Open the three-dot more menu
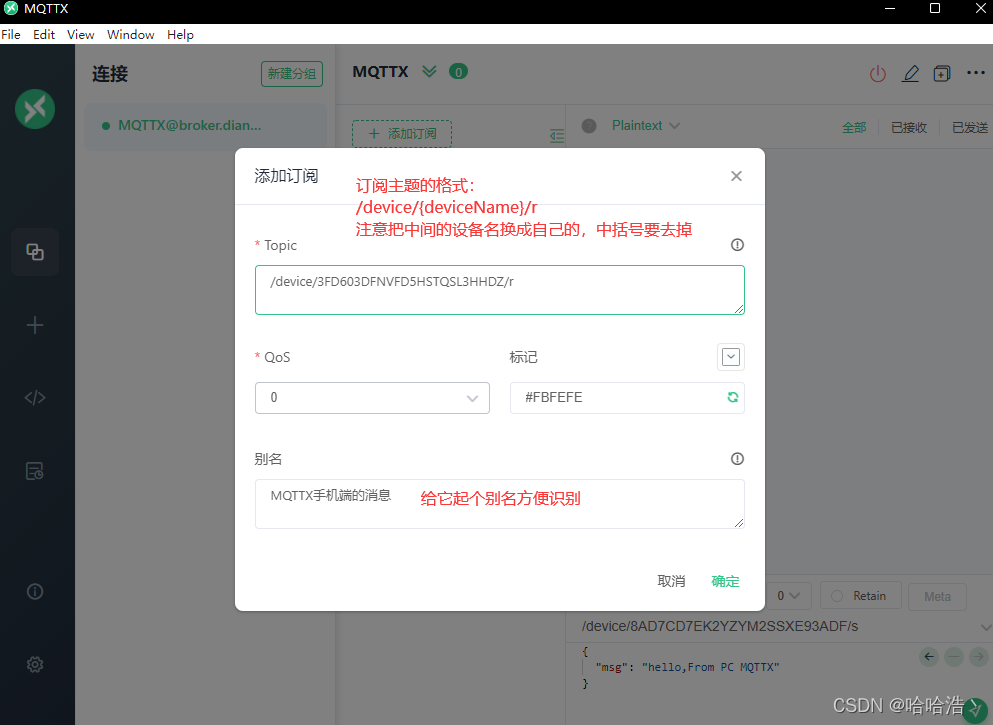993x725 pixels. (976, 73)
